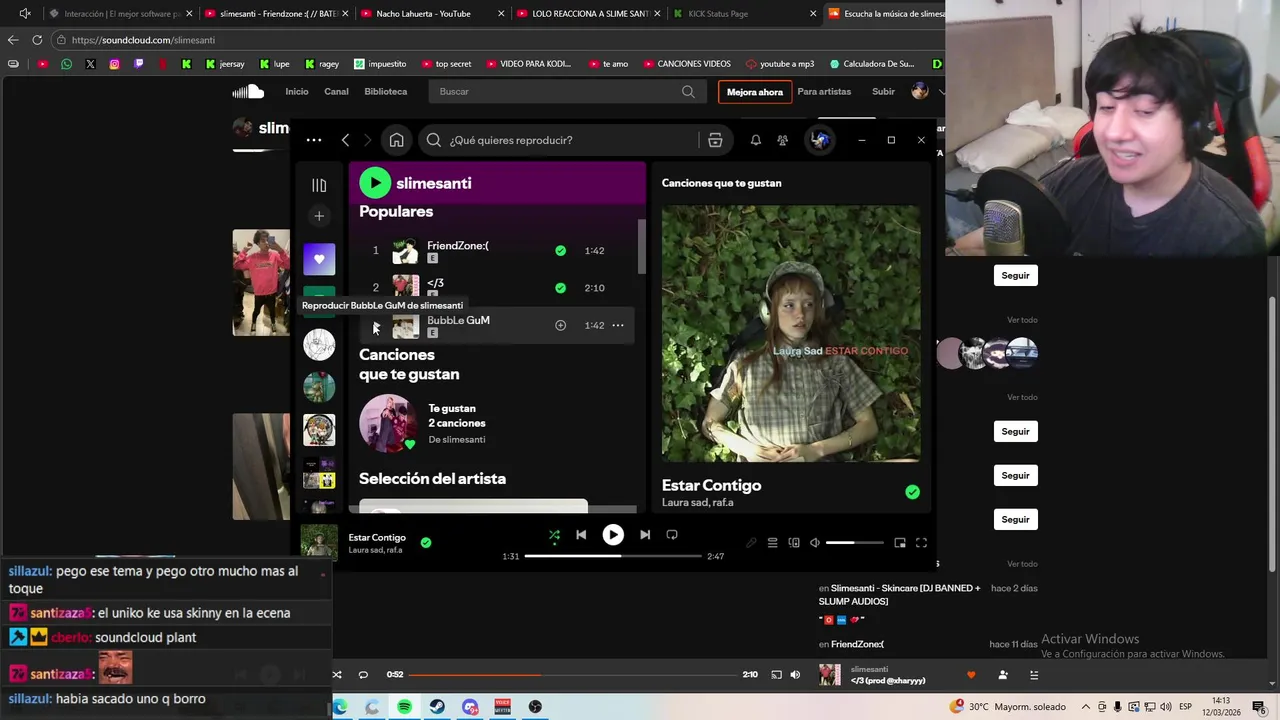Open Spotify miniplayer icon
This screenshot has width=1280, height=720.
point(900,543)
